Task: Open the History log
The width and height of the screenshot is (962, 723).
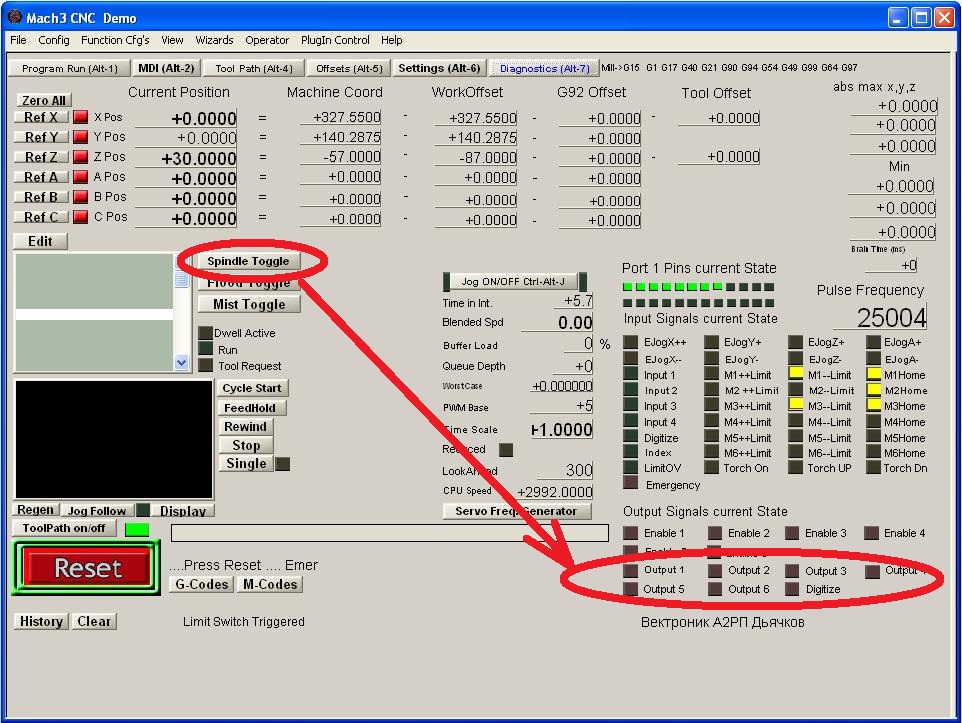Action: 41,621
